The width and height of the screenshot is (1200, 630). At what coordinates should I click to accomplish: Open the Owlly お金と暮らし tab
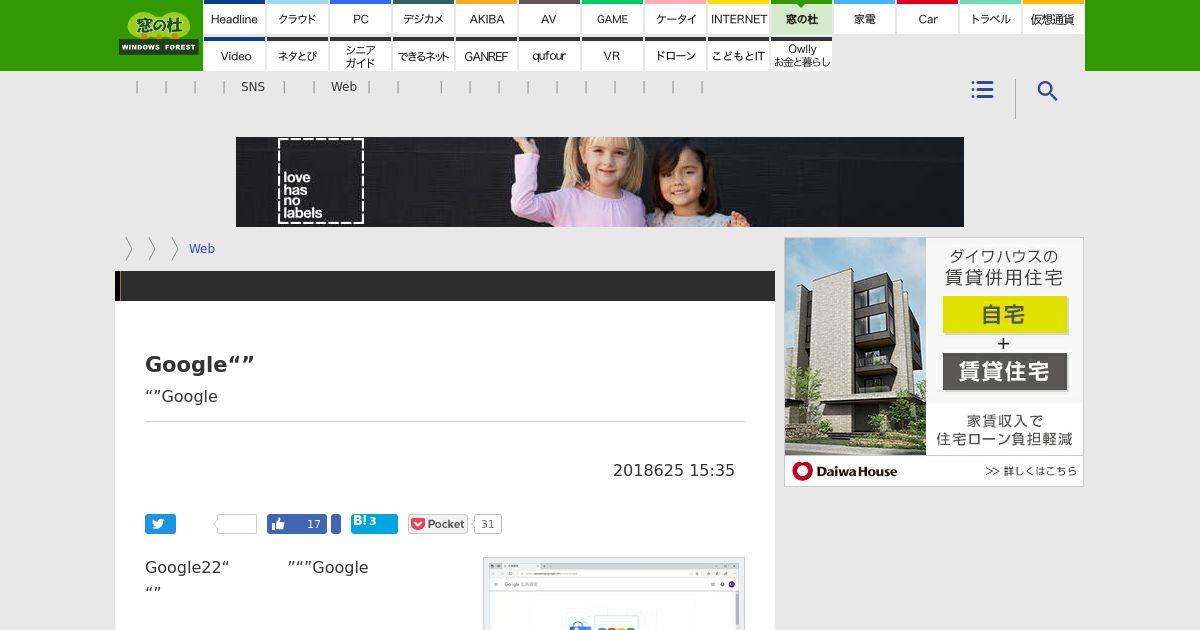801,55
